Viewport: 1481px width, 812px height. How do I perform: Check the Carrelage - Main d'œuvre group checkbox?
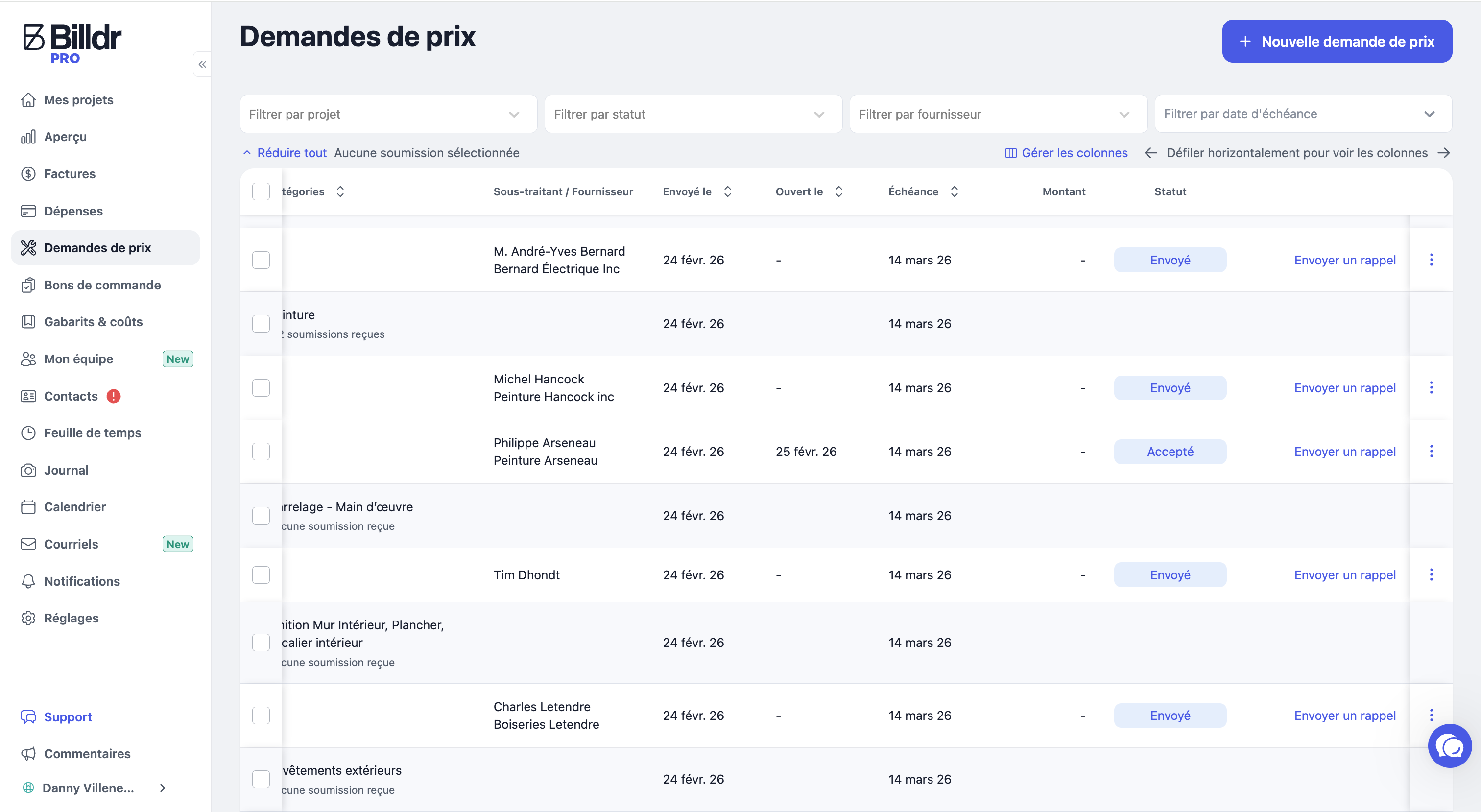pos(261,516)
